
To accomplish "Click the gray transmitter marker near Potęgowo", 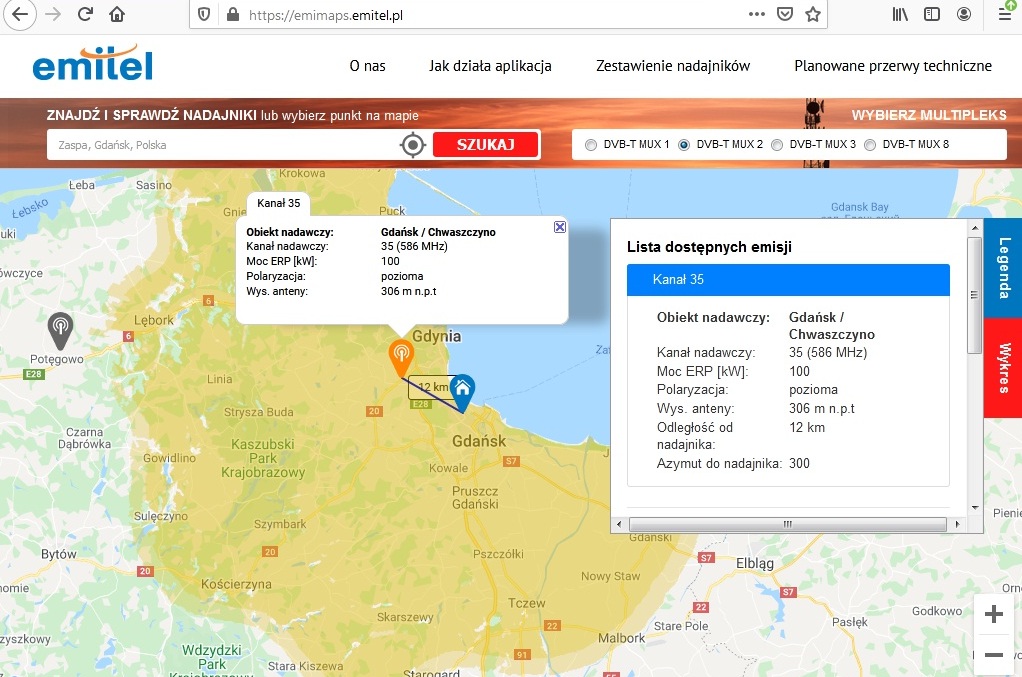I will [60, 326].
